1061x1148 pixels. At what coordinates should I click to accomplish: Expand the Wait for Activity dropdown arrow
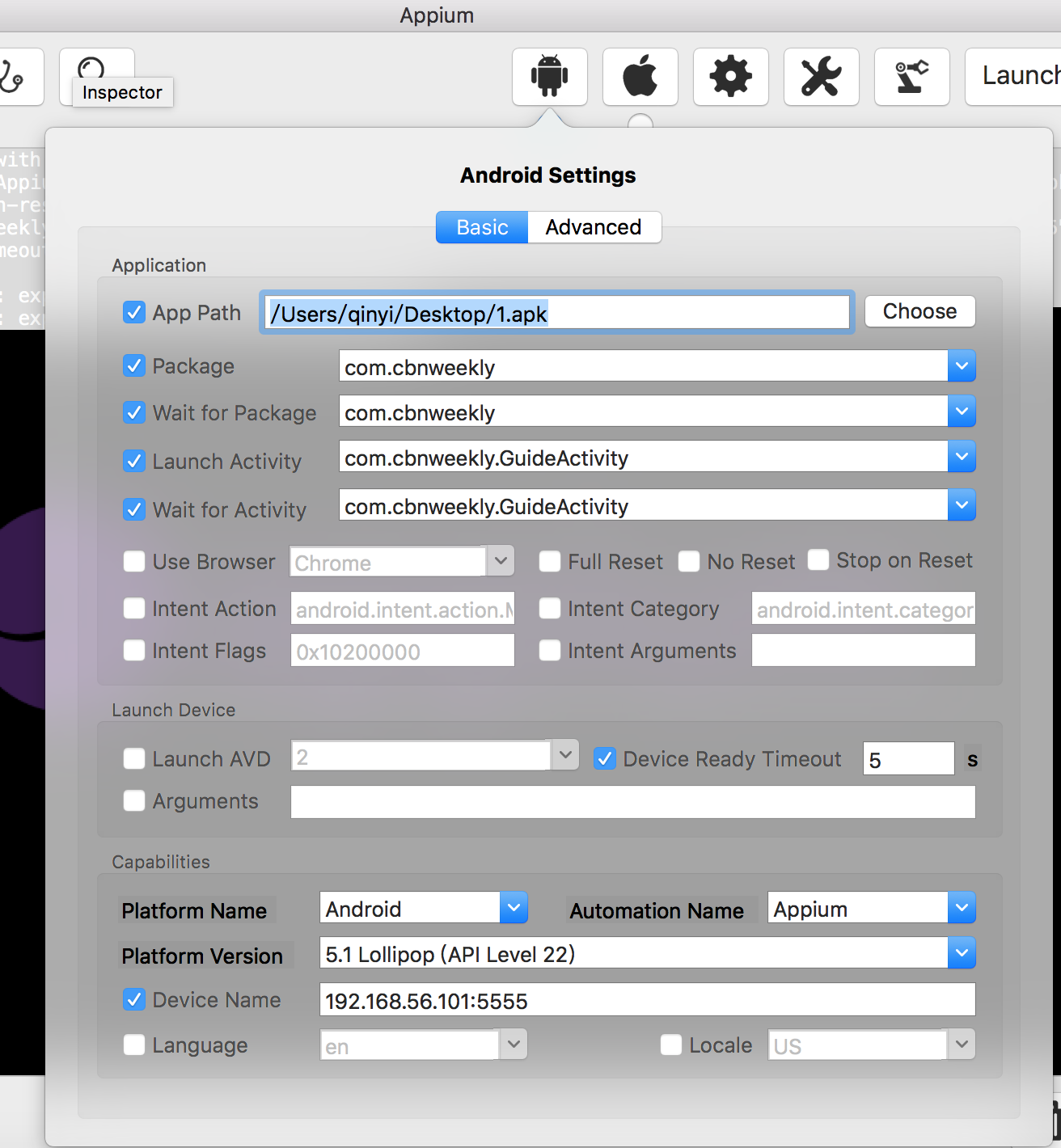[x=962, y=504]
